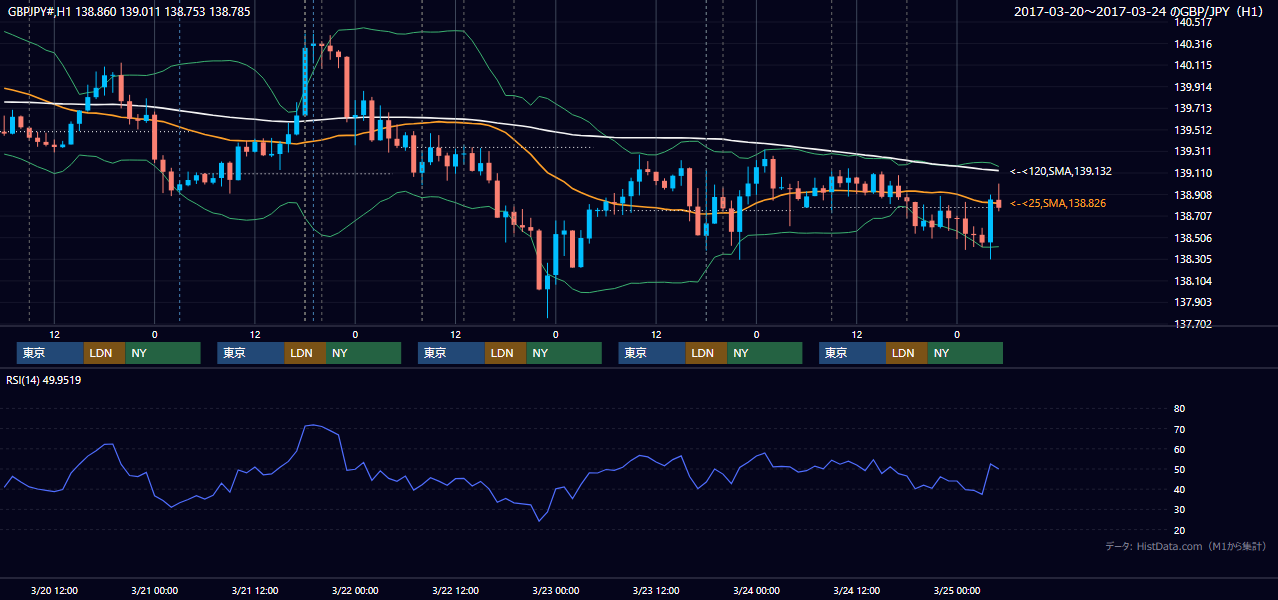Click the 138.908 price axis label
1278x600 pixels.
[x=1193, y=195]
